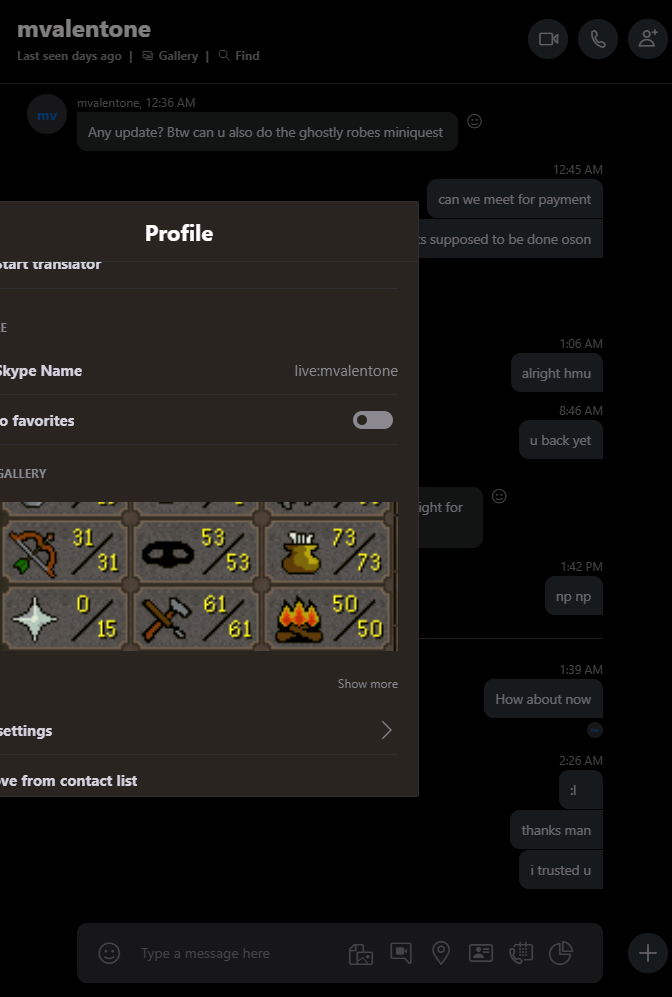Click the share contact card icon
The image size is (672, 997).
click(x=481, y=952)
